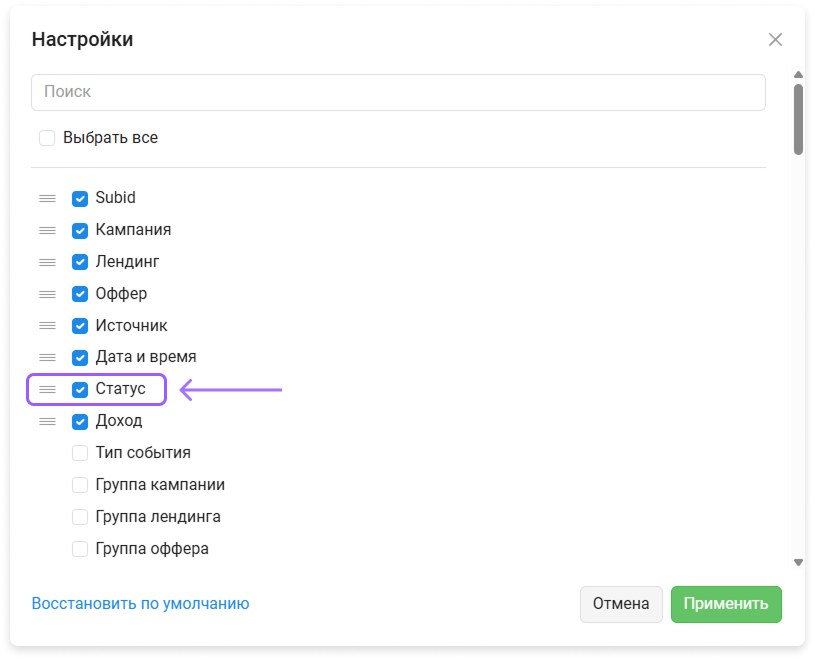Click the reorder handle for Источник
This screenshot has height=660, width=815.
coord(47,326)
